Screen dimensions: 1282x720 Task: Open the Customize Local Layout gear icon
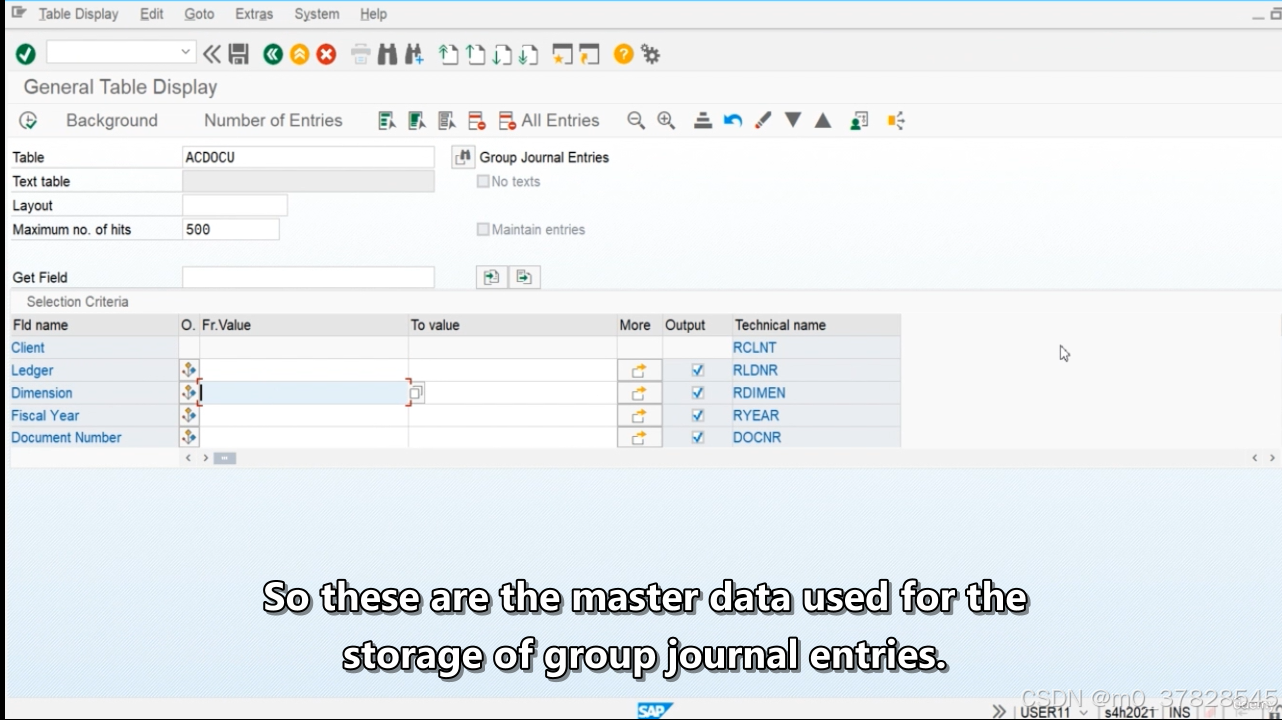pos(651,54)
